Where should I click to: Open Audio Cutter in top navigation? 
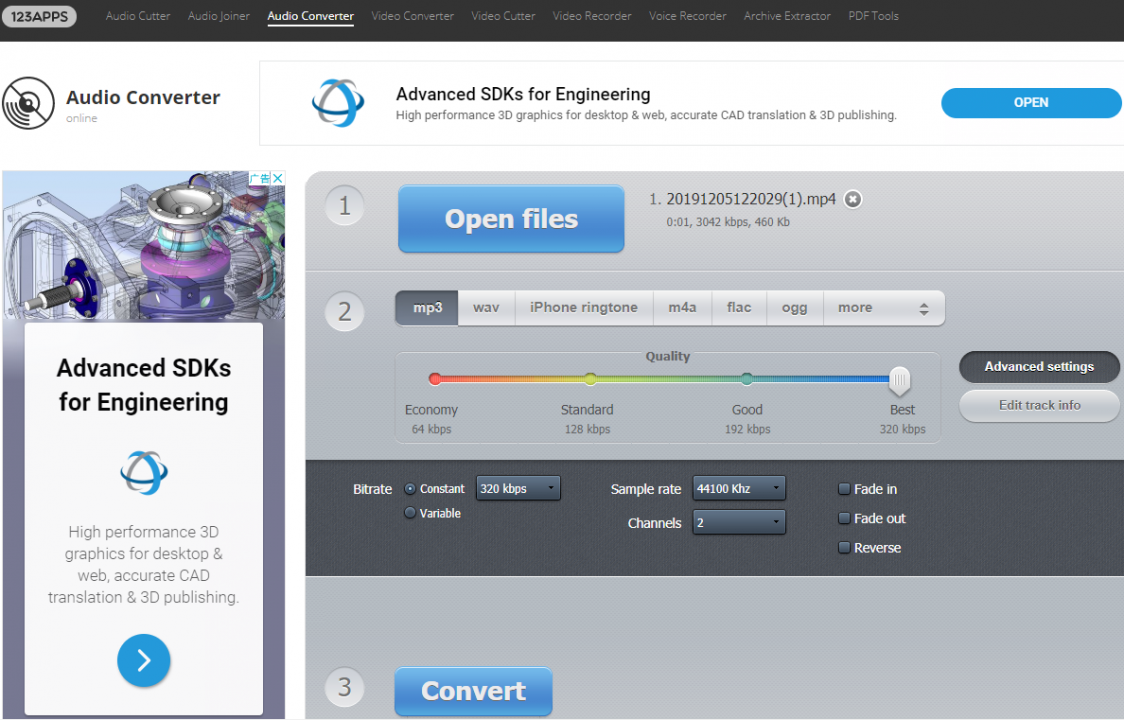coord(138,16)
